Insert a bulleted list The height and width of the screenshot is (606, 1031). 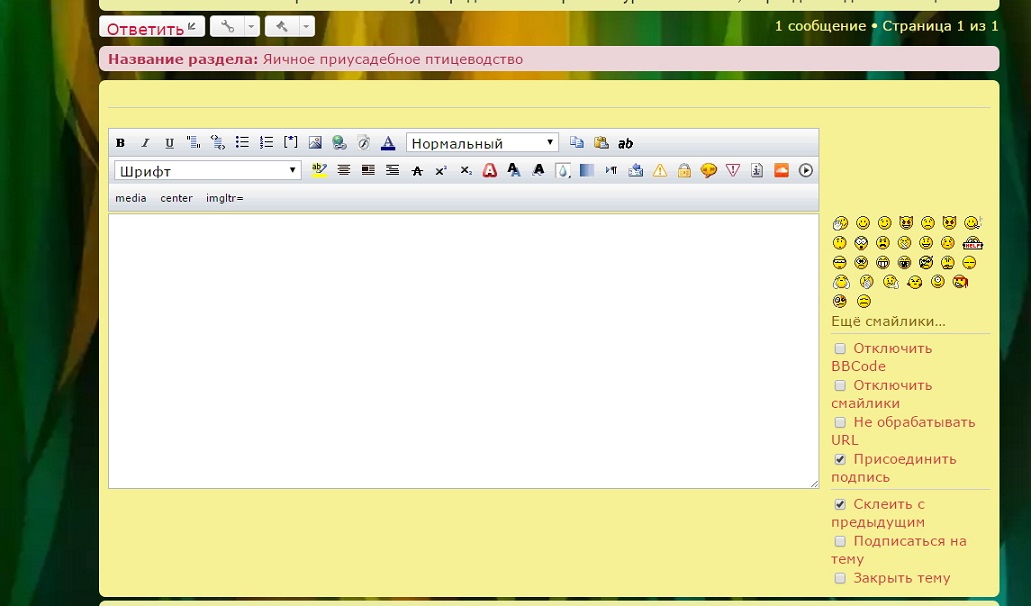tap(242, 143)
